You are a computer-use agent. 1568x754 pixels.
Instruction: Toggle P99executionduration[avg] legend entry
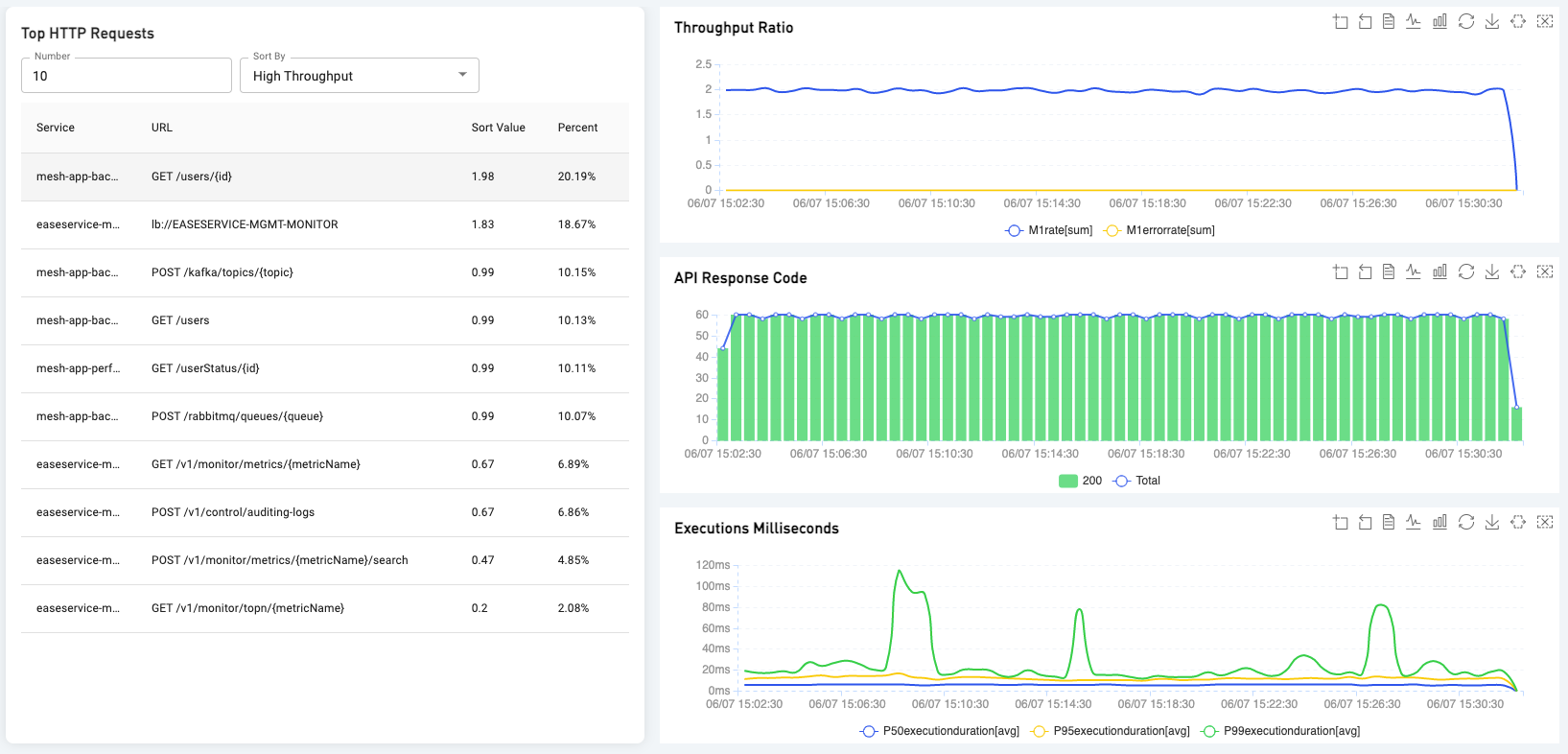1280,731
